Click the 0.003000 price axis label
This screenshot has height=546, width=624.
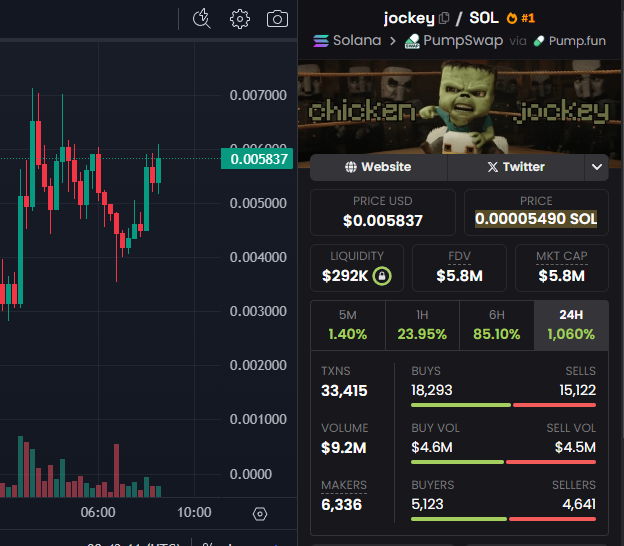(x=258, y=311)
